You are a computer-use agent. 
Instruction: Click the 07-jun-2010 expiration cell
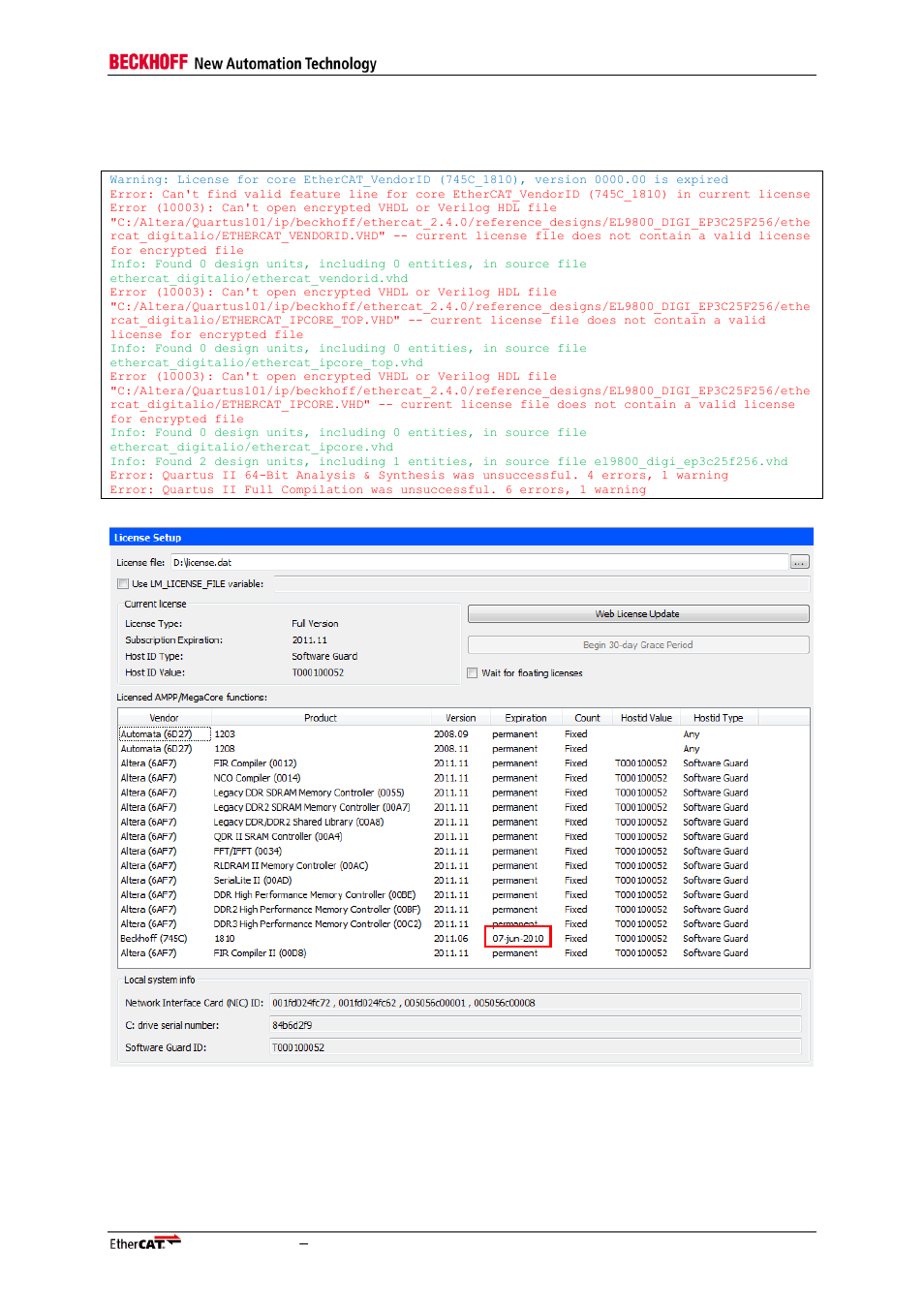coord(518,939)
